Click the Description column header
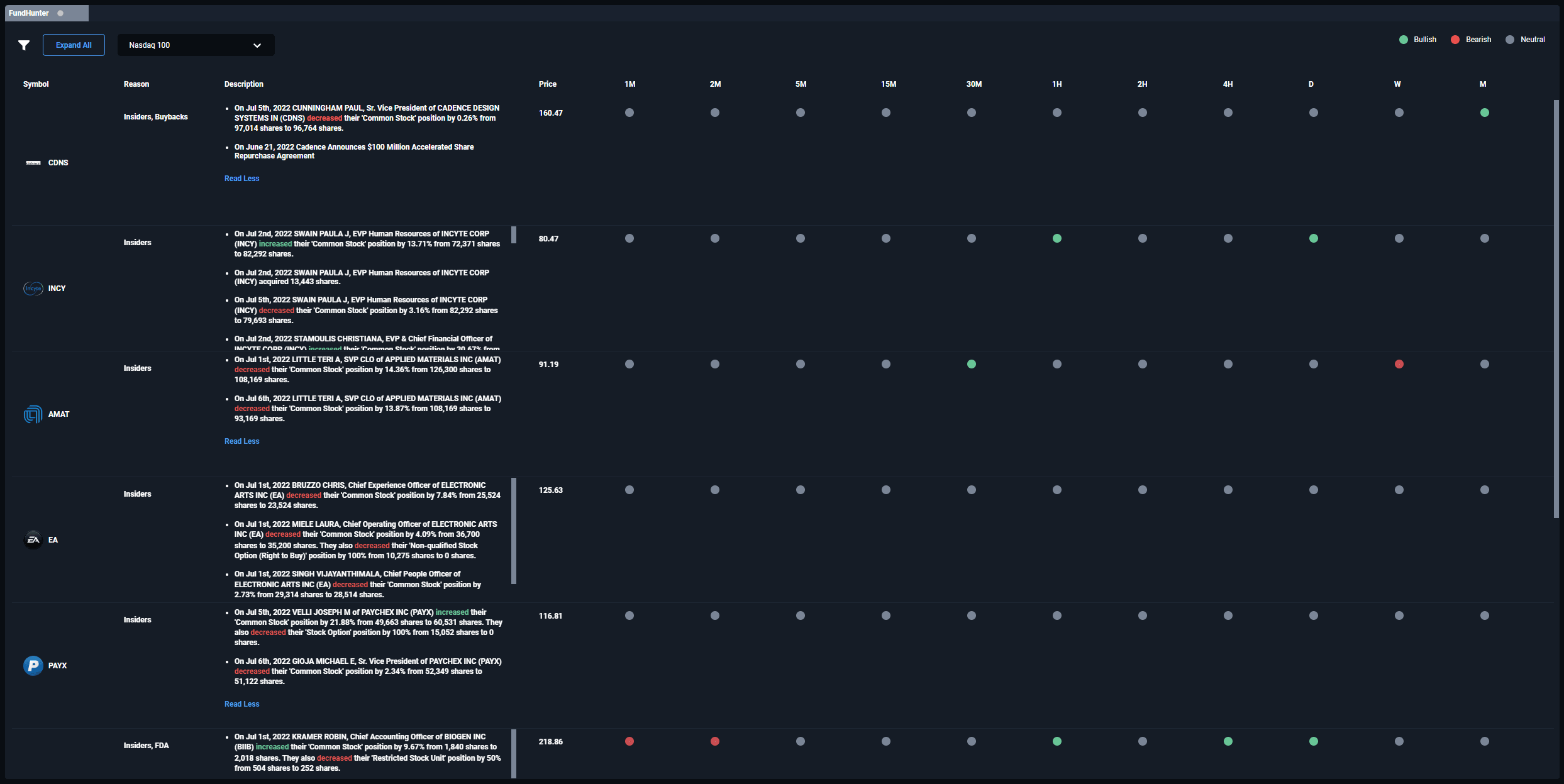1564x784 pixels. (244, 84)
